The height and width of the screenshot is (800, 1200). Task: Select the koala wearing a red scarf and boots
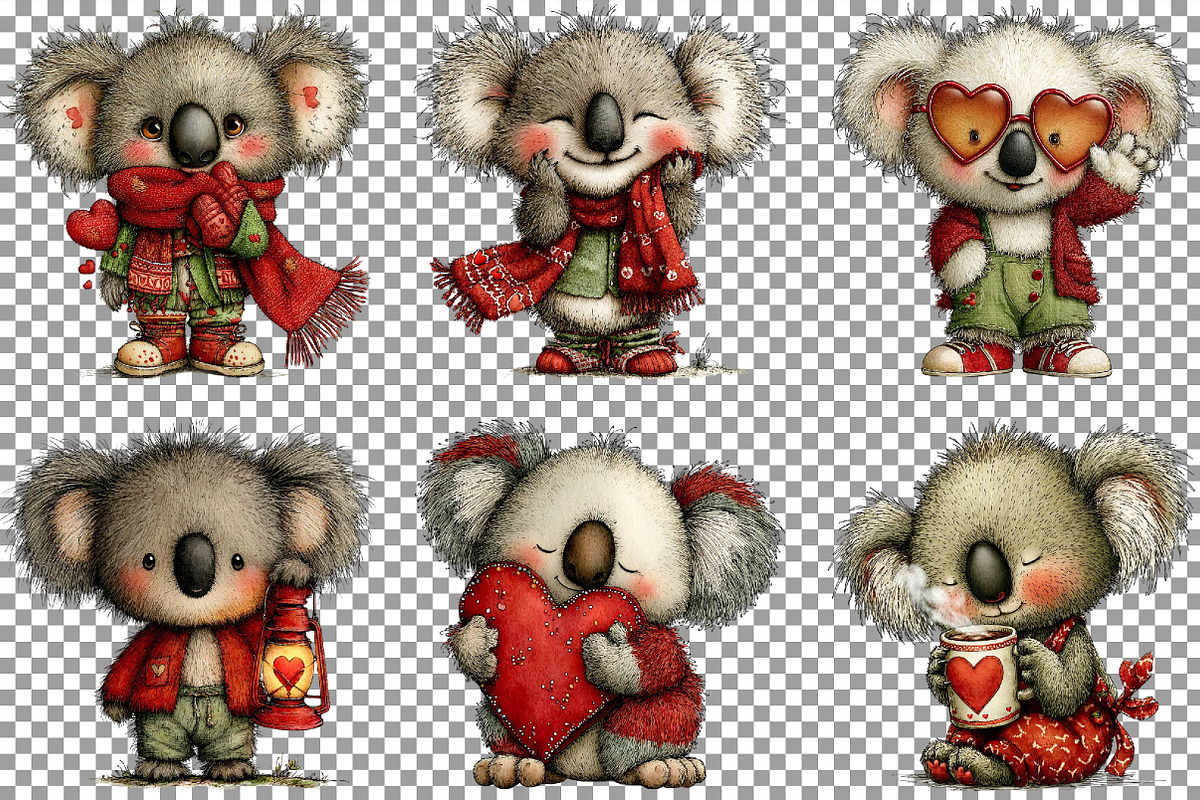point(190,195)
